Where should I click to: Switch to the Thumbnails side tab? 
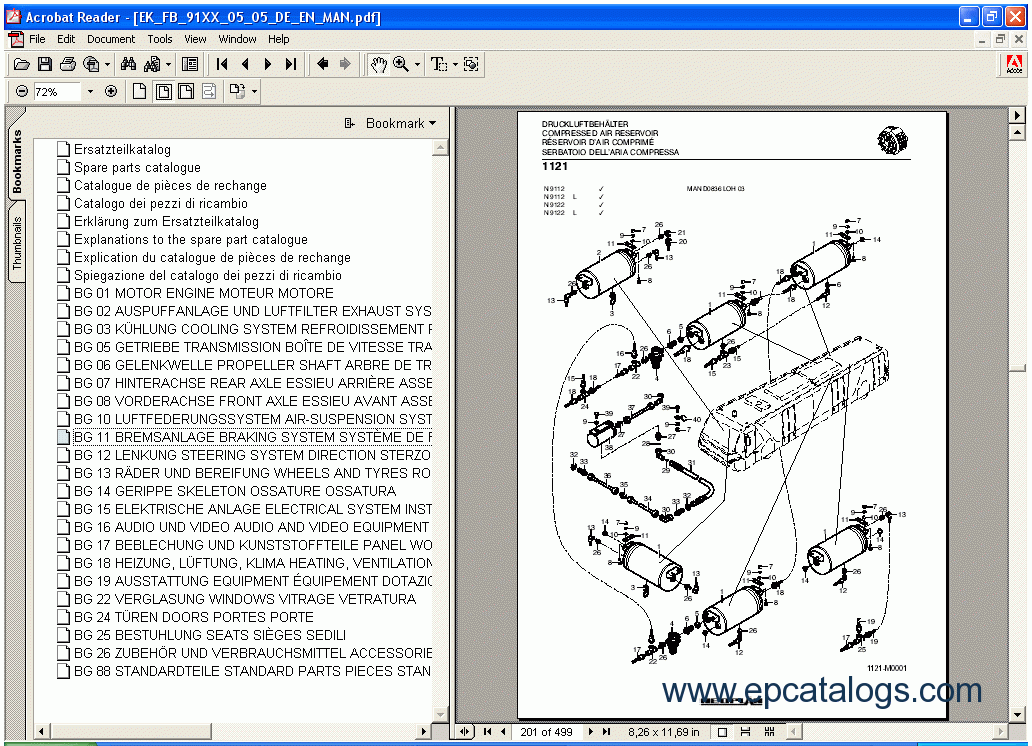pos(16,242)
